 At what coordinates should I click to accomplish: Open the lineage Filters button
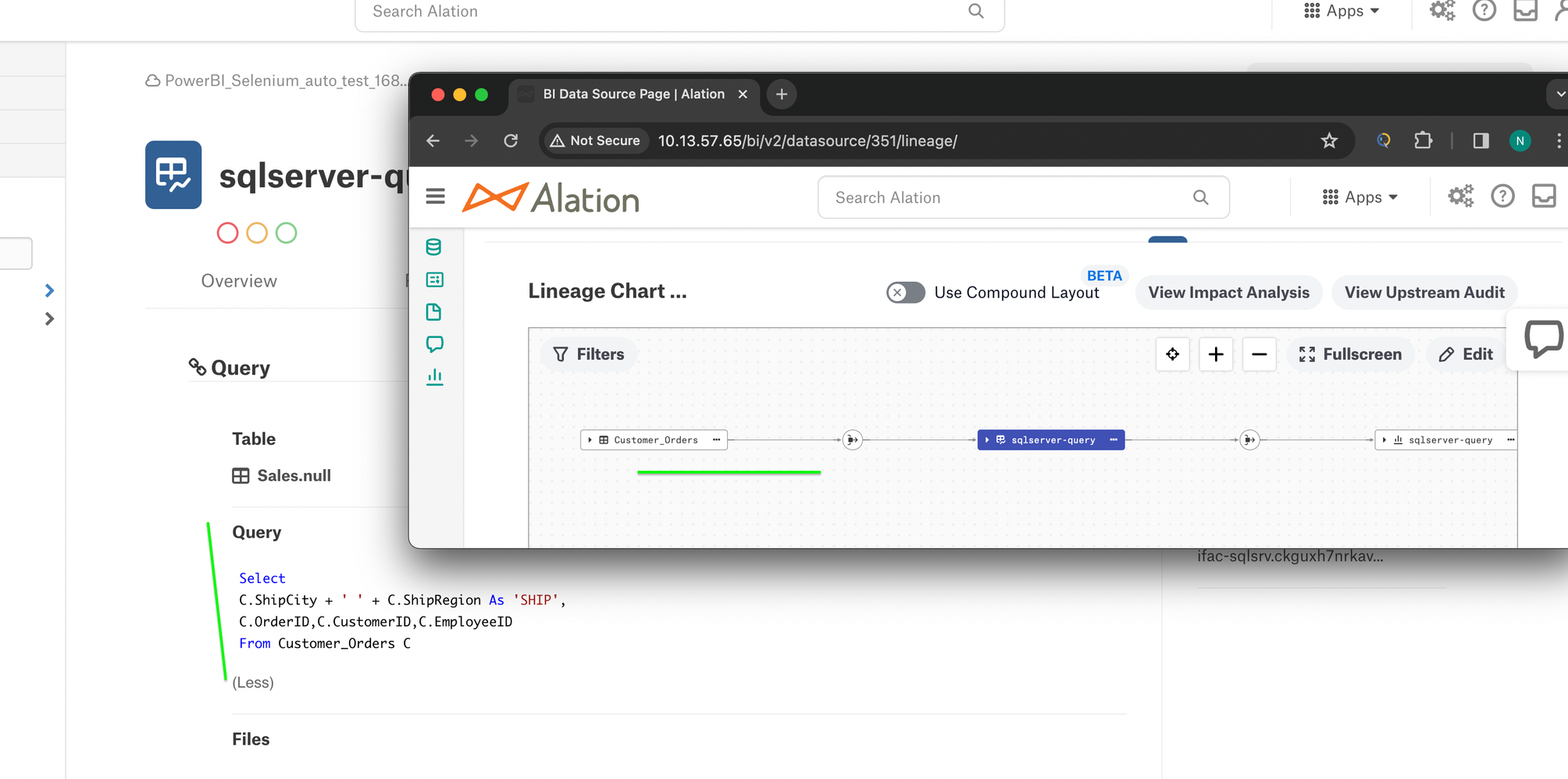(589, 354)
